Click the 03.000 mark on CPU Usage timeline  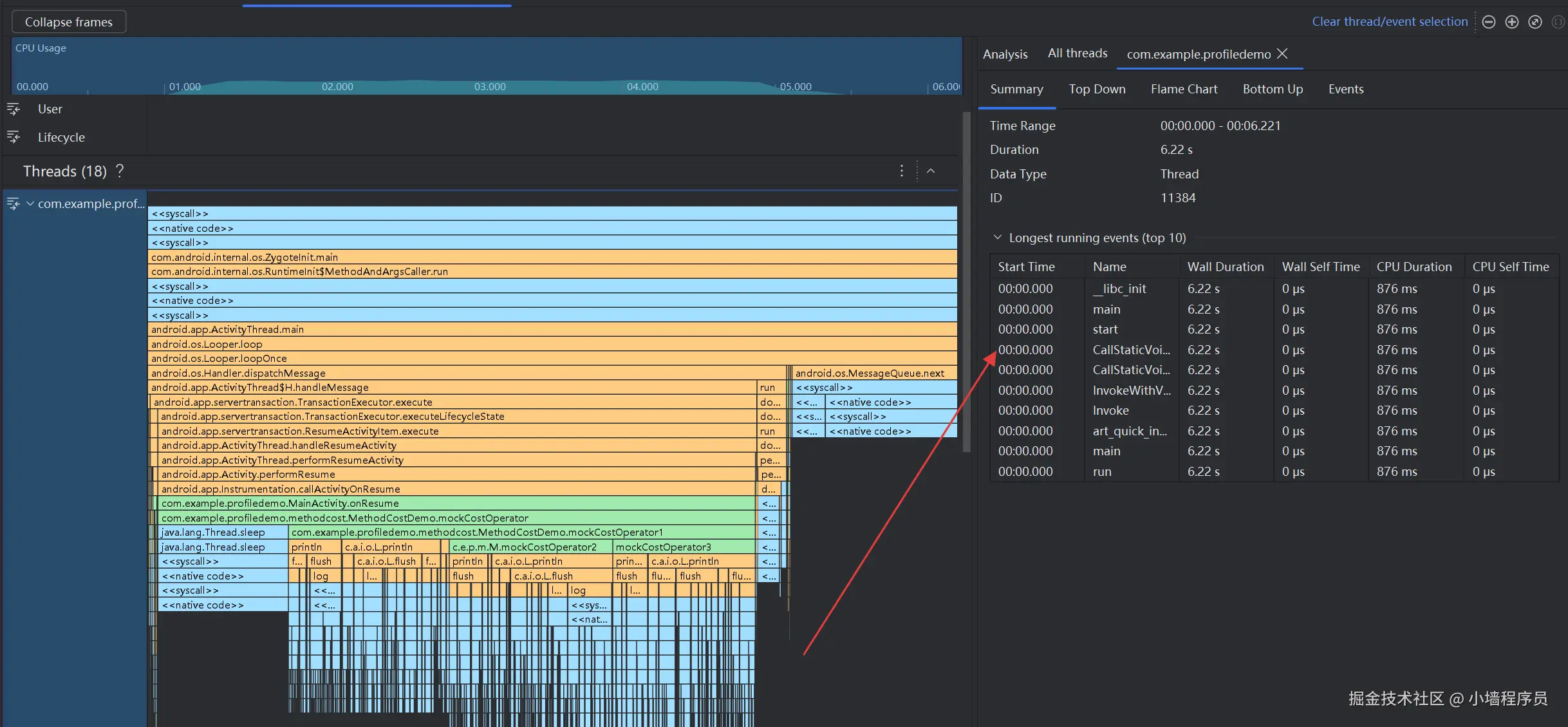(490, 86)
